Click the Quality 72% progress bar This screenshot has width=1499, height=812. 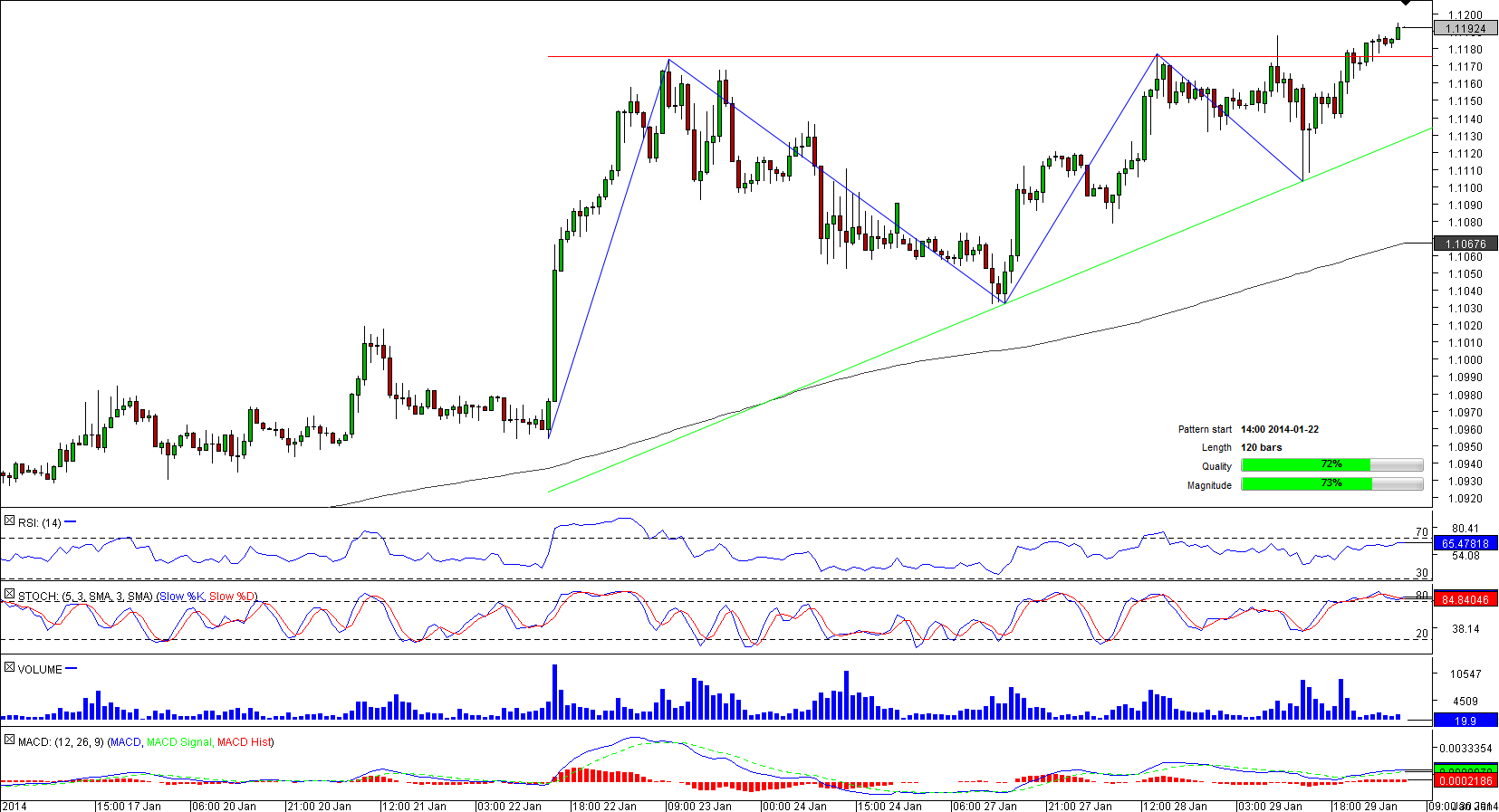(1331, 465)
